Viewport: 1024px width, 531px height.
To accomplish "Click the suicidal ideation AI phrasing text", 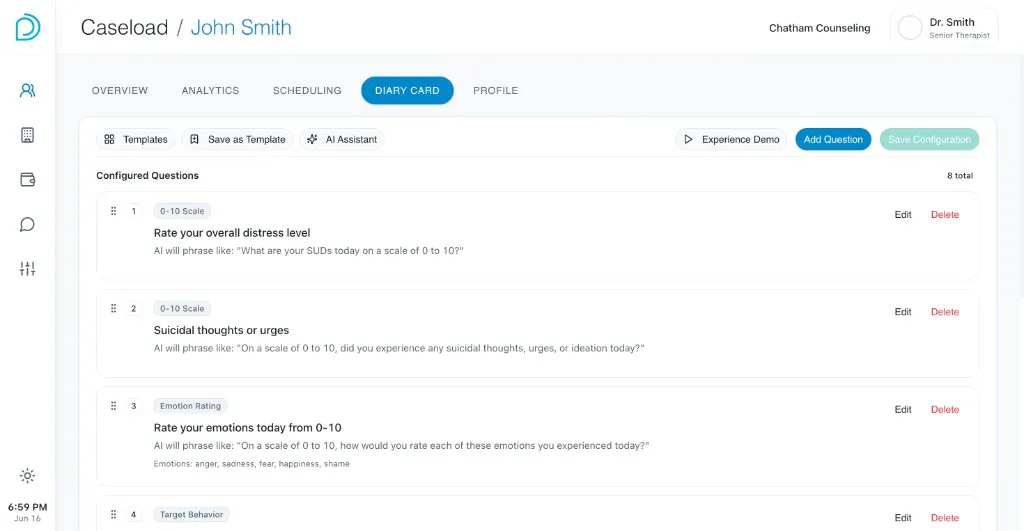I will [399, 348].
